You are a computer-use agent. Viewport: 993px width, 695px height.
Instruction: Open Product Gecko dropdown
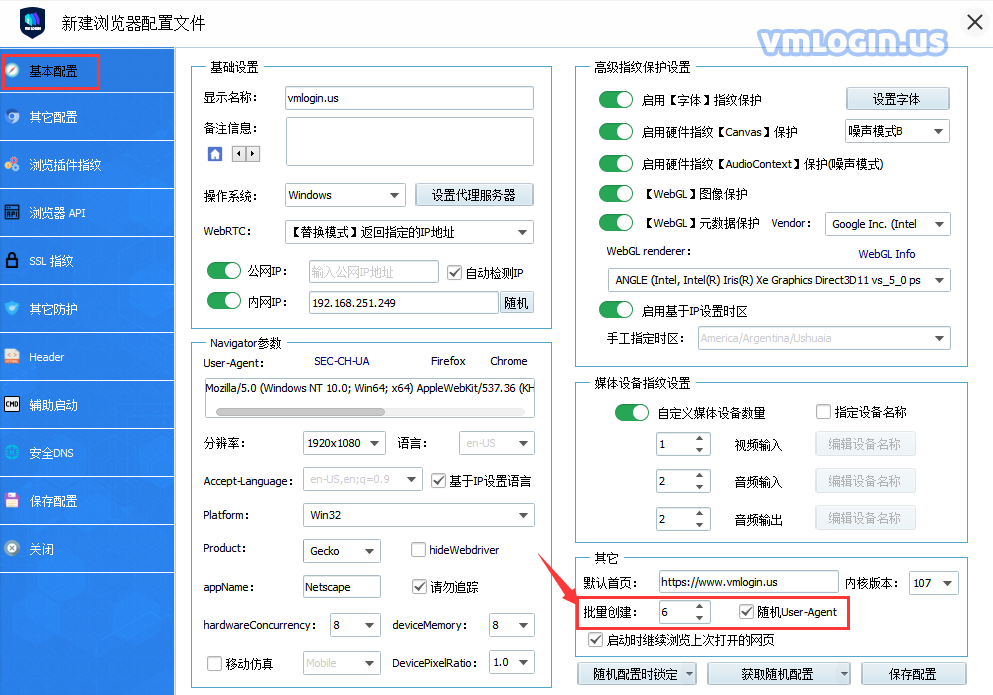click(x=342, y=551)
